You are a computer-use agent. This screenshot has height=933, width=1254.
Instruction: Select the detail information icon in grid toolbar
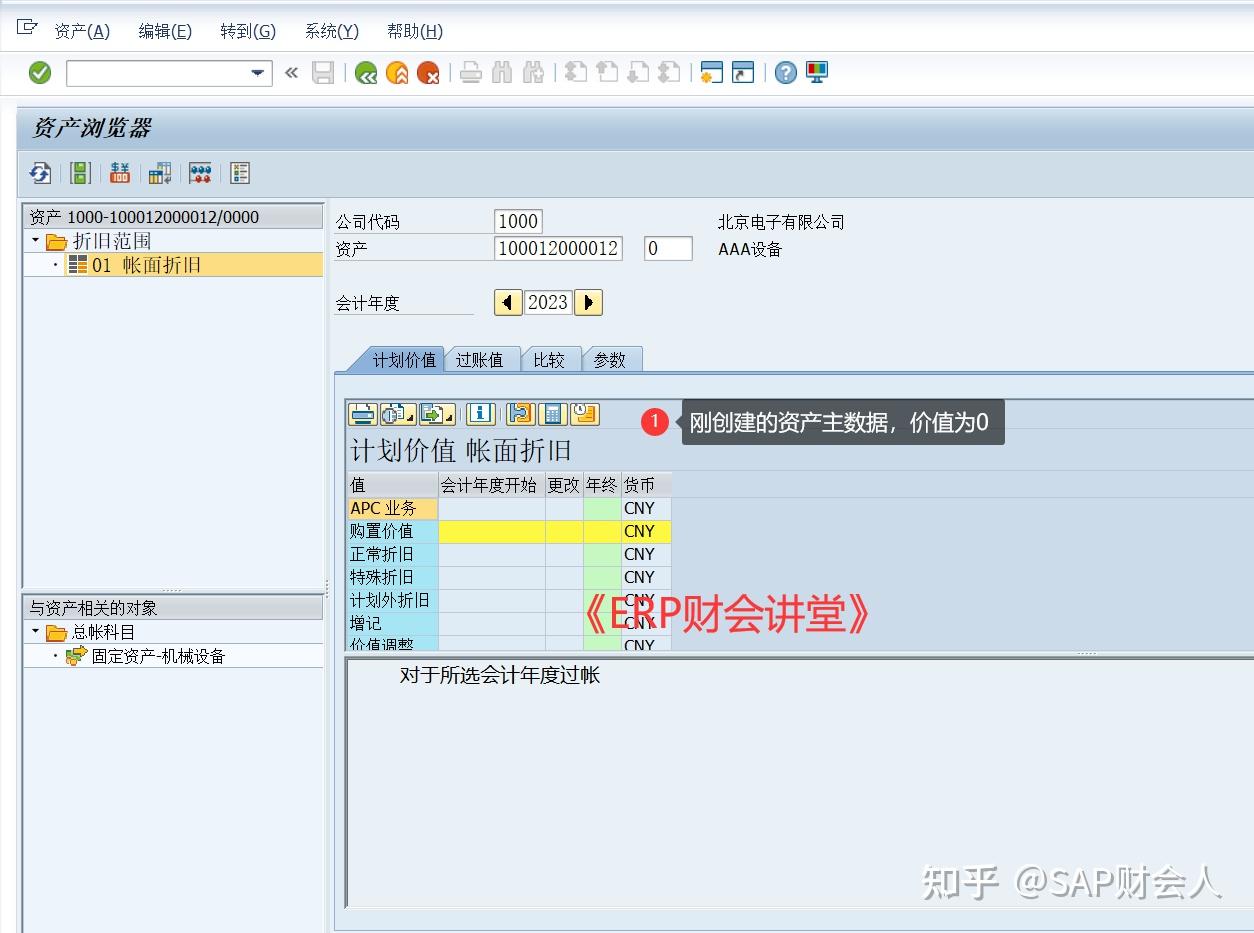[480, 414]
